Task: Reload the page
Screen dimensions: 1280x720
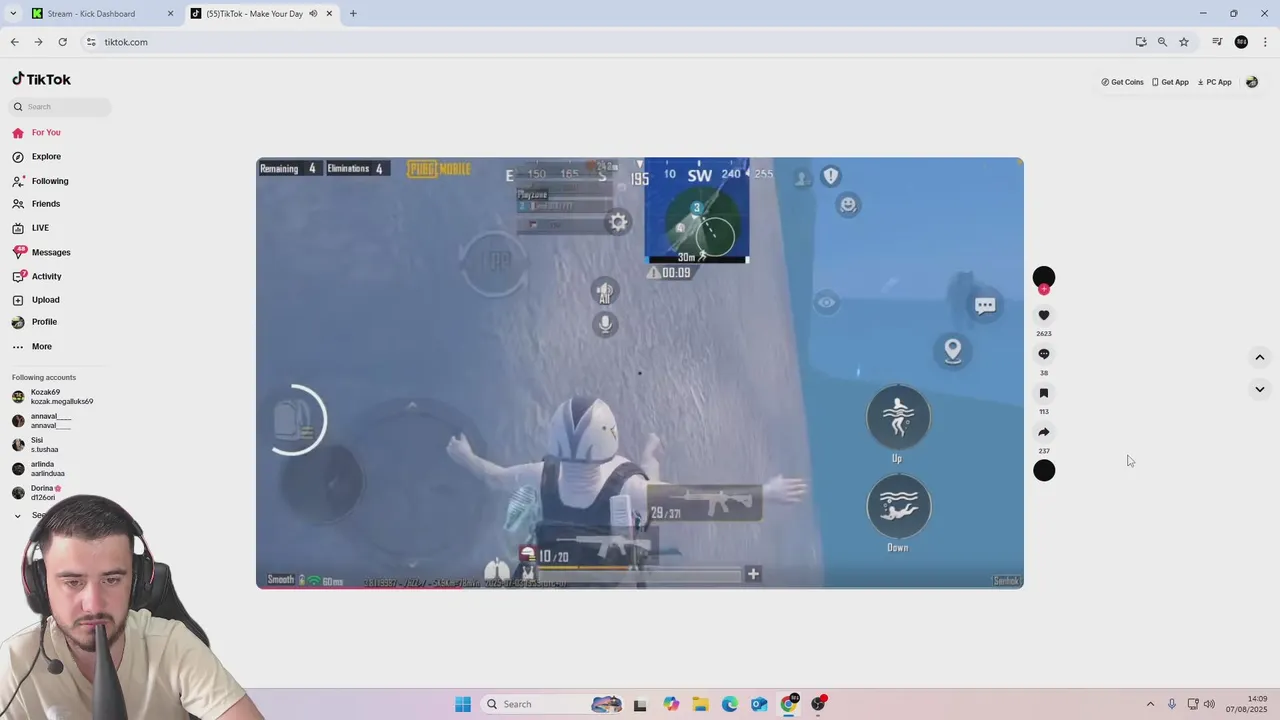Action: click(62, 42)
